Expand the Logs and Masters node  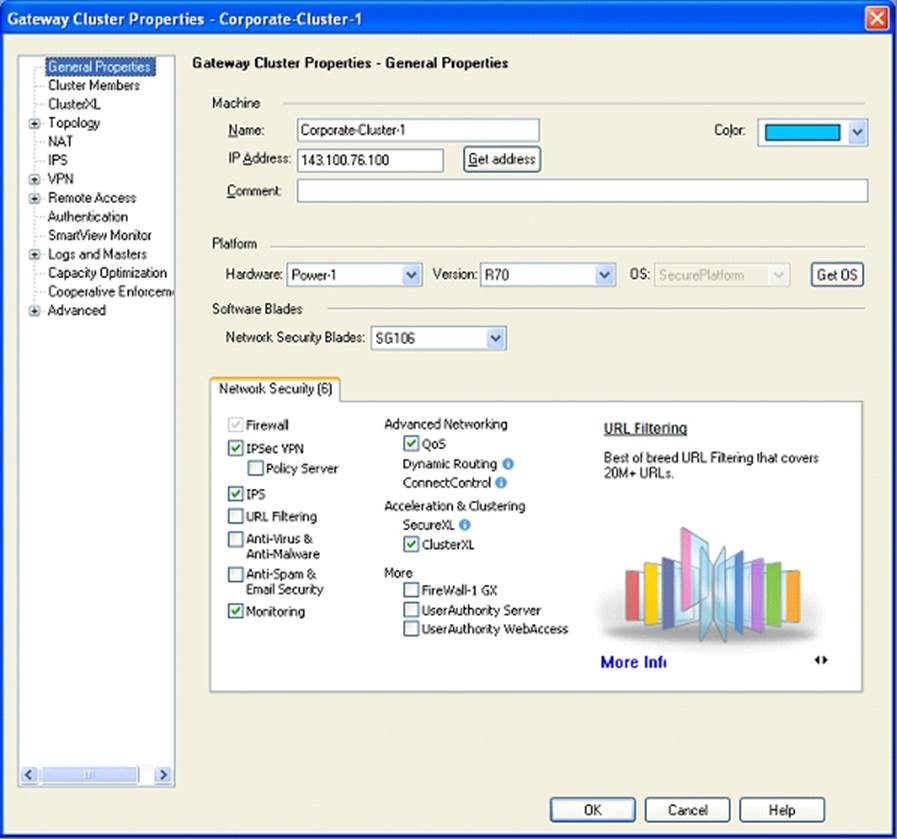35,255
